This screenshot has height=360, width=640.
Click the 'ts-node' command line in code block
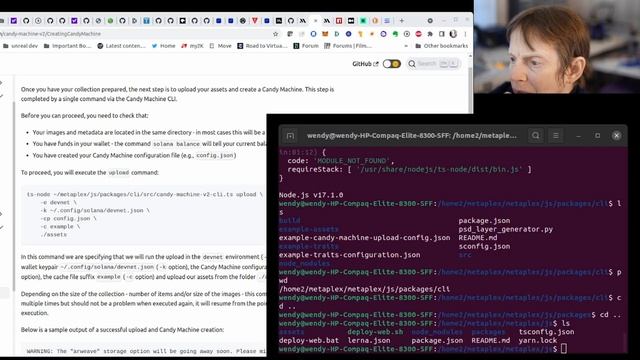(145, 194)
